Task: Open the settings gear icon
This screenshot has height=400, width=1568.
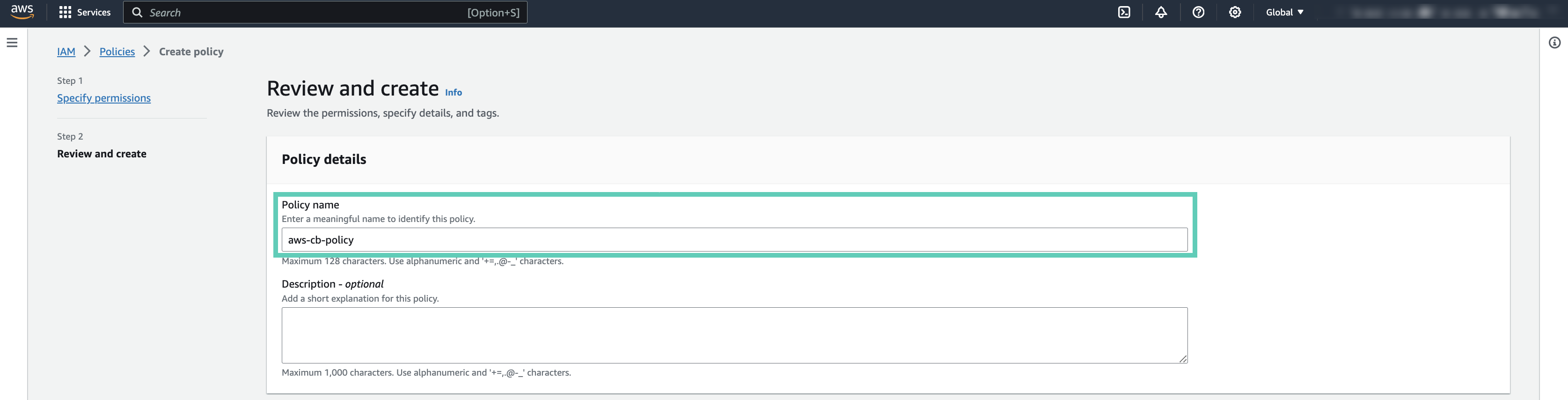Action: coord(1234,13)
